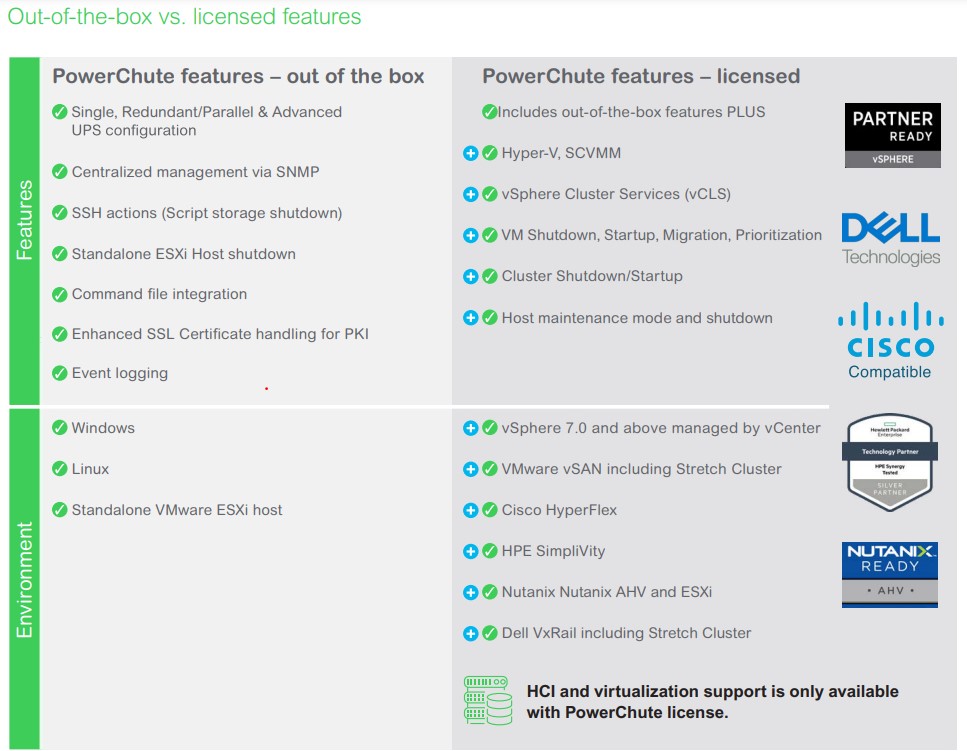Open the Partner Ready vSphere badge
The height and width of the screenshot is (751, 967).
click(x=892, y=136)
